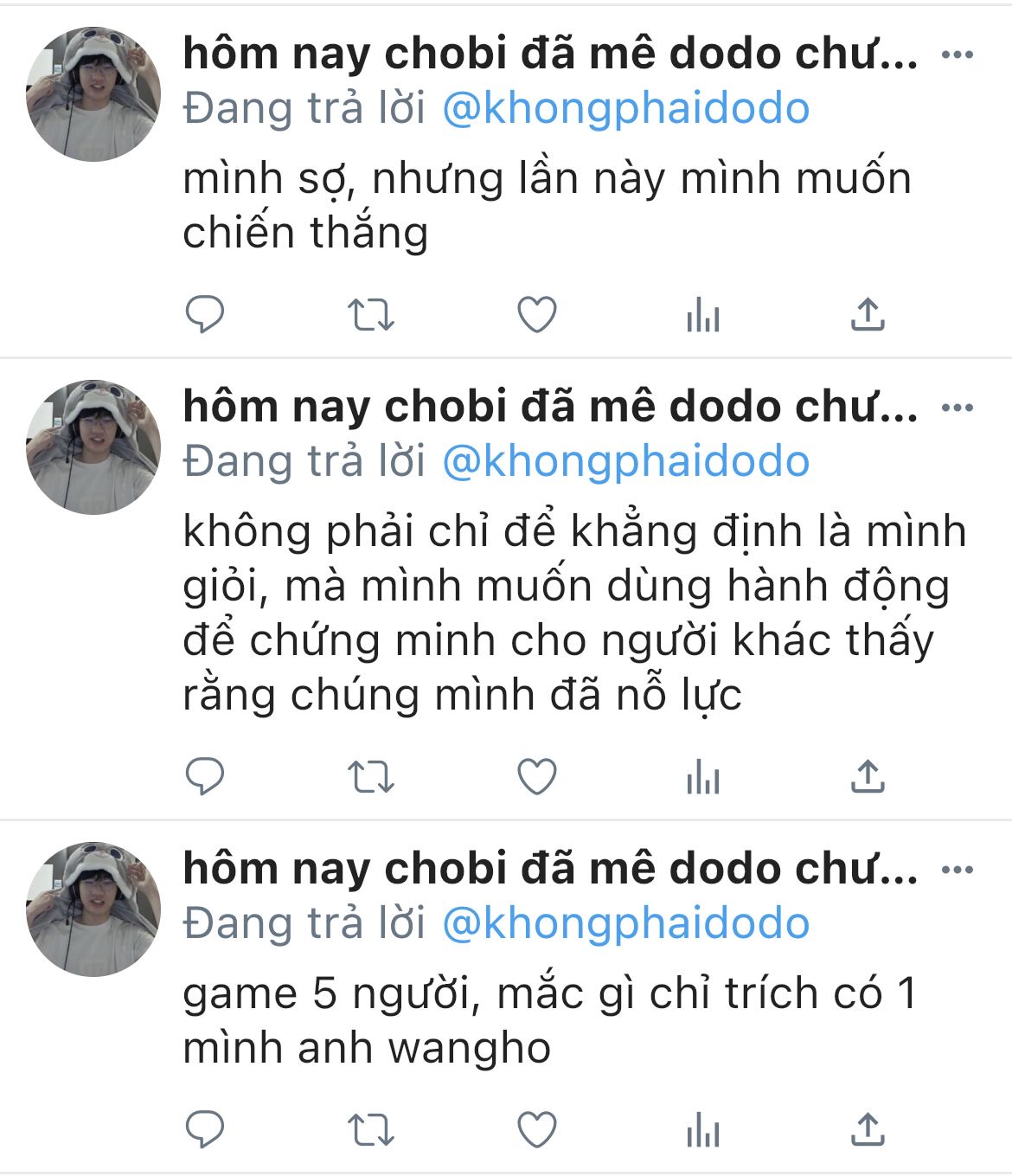Like the tweet ending 'đã nỗ lực'
Image resolution: width=1012 pixels, height=1176 pixels.
(536, 776)
